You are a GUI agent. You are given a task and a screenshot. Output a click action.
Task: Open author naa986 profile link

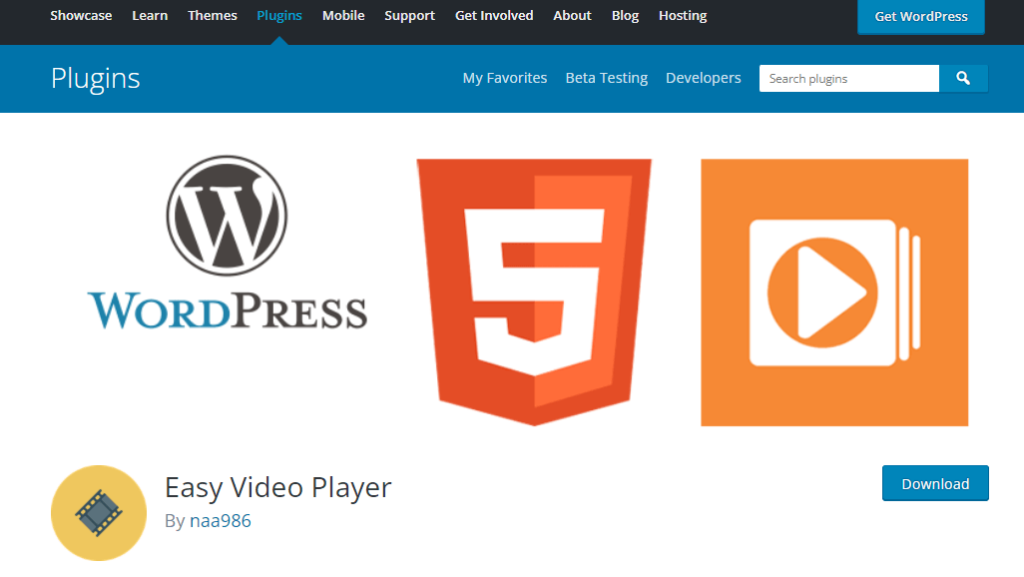(220, 521)
